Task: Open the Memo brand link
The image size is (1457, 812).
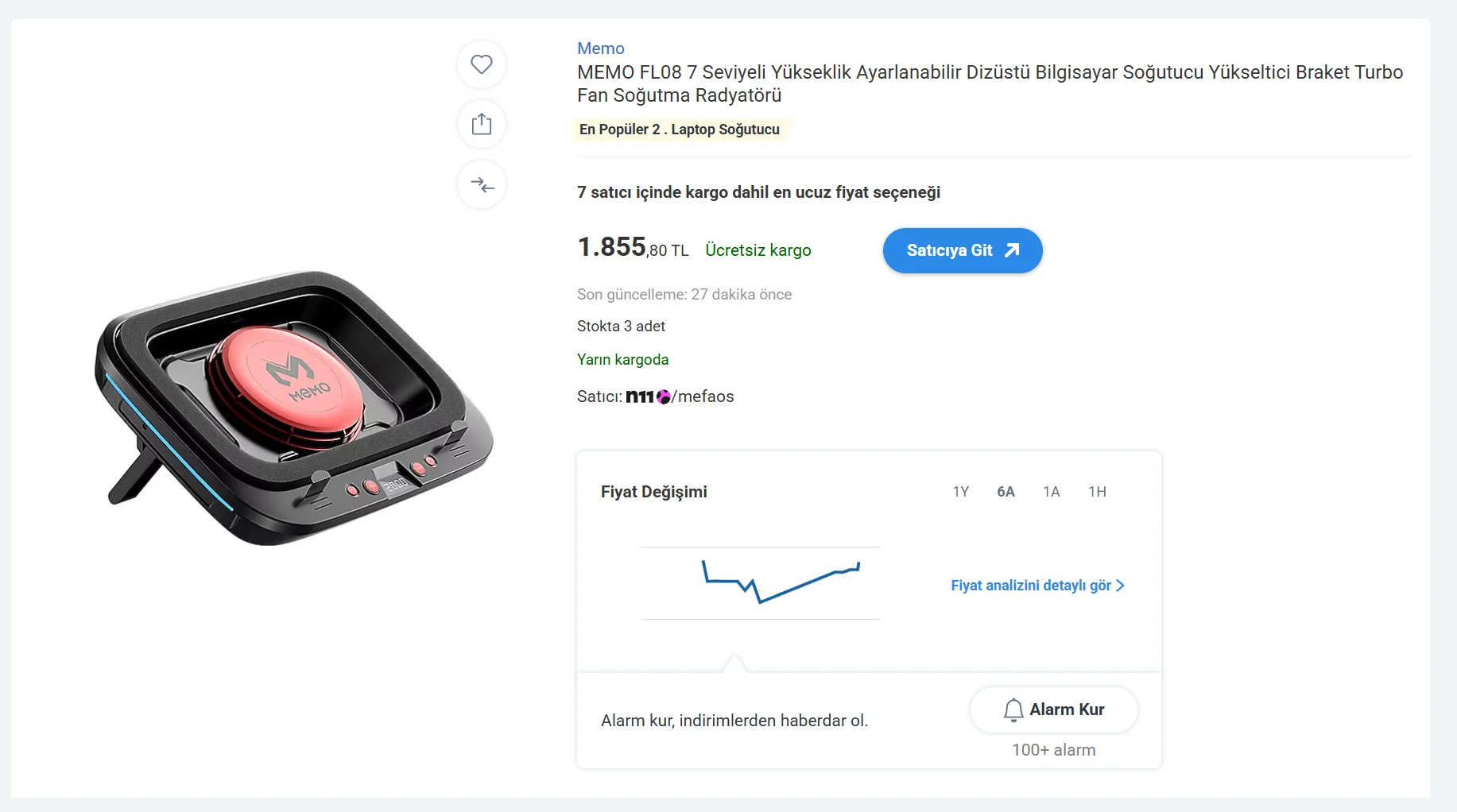Action: coord(600,48)
